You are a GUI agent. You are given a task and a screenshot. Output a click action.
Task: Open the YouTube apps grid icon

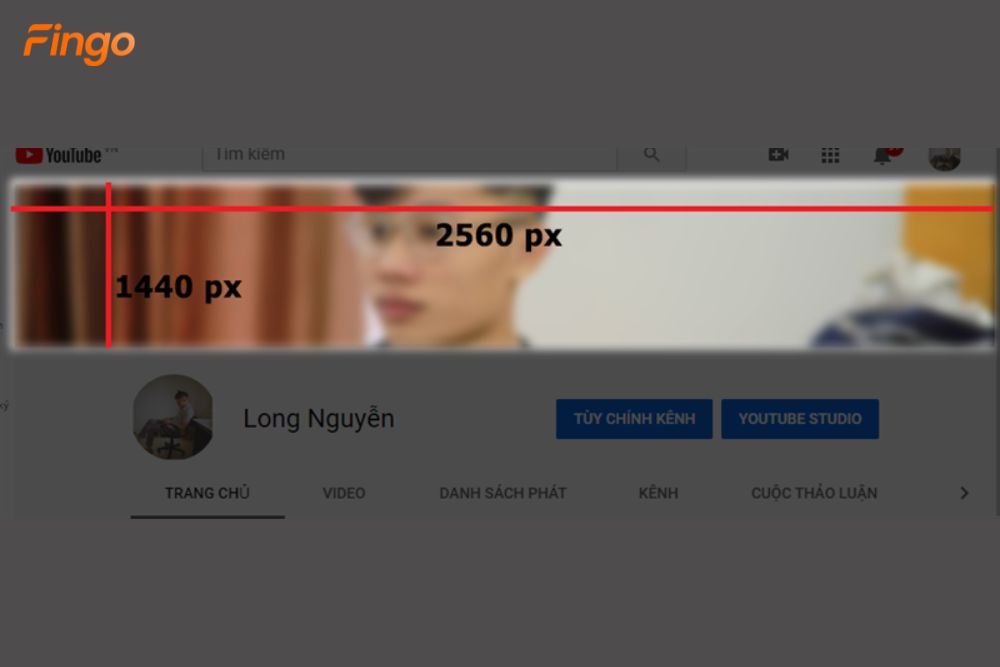[x=830, y=155]
